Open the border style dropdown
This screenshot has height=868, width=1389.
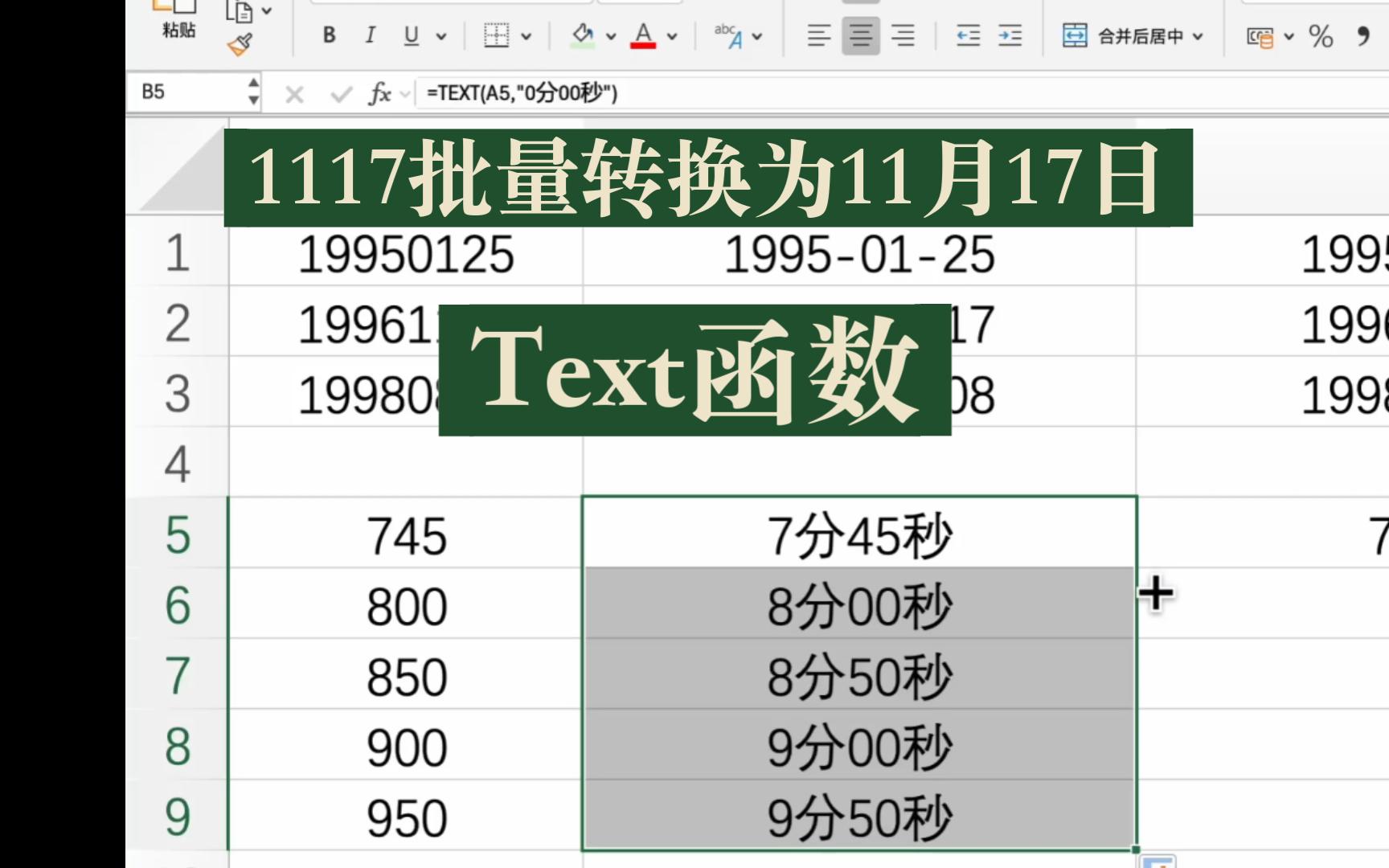(527, 35)
